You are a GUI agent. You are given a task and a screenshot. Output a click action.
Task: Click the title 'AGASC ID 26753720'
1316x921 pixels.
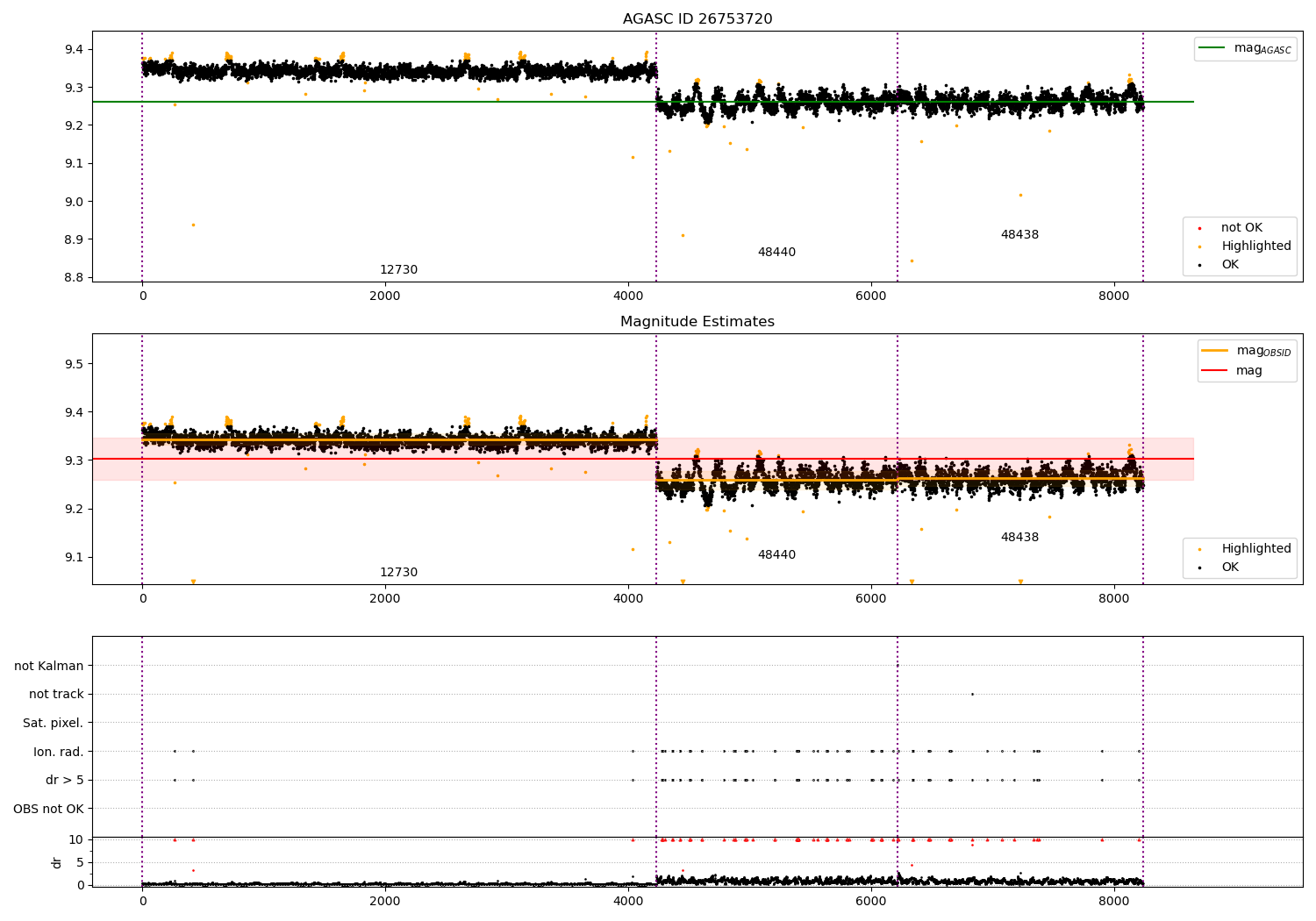click(697, 19)
